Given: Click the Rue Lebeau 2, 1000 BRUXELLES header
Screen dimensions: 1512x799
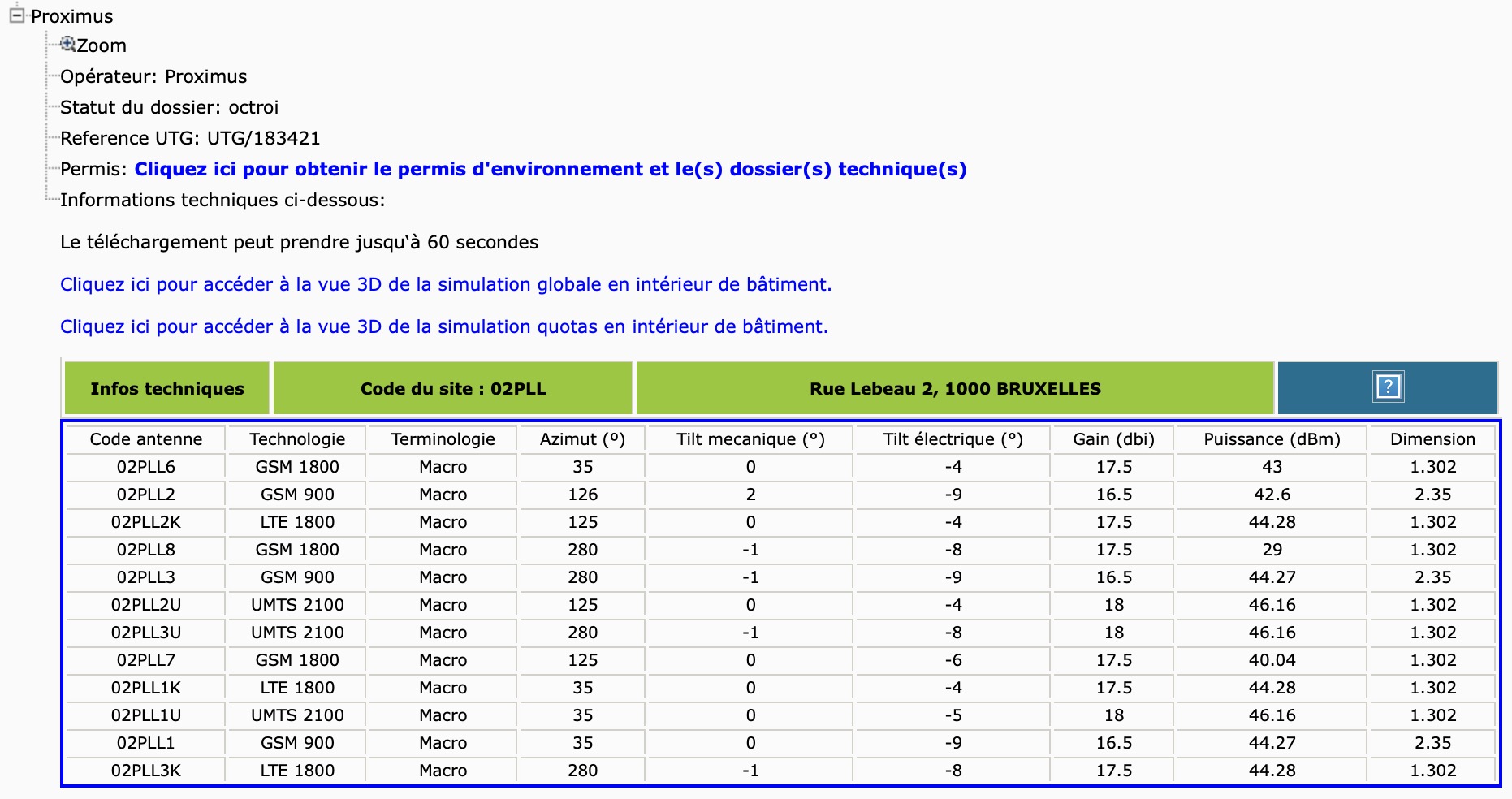Looking at the screenshot, I should (x=955, y=388).
